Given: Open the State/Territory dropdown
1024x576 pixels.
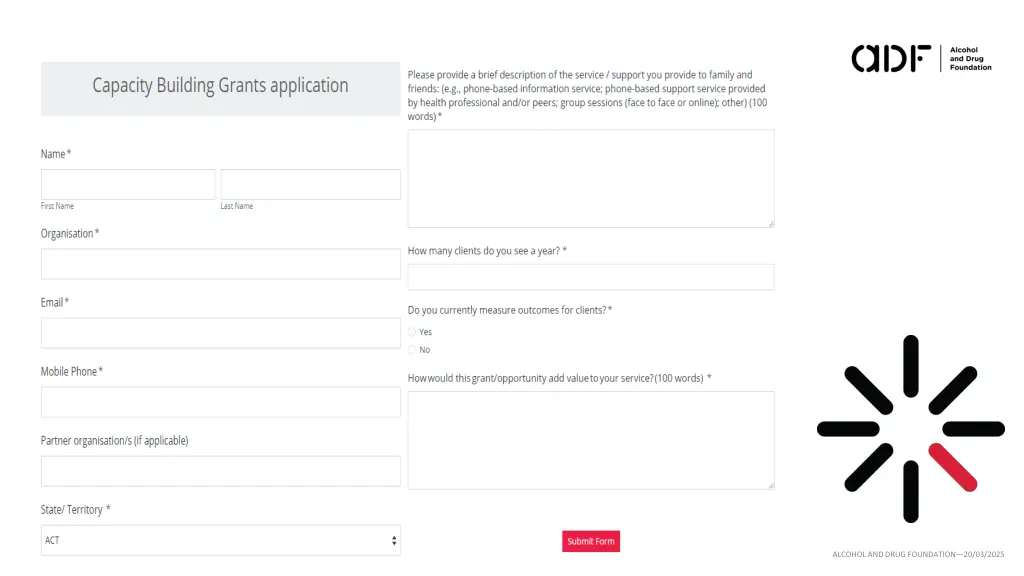Looking at the screenshot, I should point(220,540).
